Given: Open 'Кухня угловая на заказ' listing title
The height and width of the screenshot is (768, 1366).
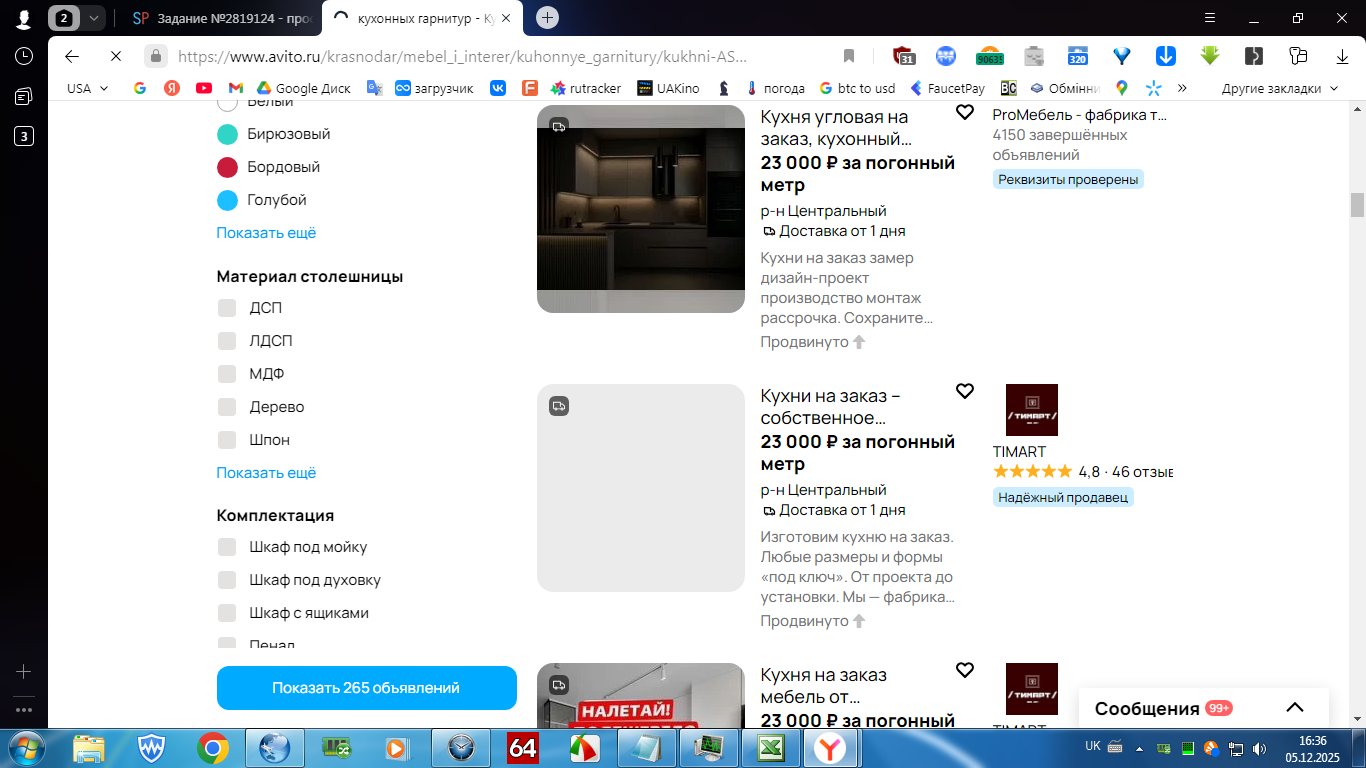Looking at the screenshot, I should [x=834, y=129].
